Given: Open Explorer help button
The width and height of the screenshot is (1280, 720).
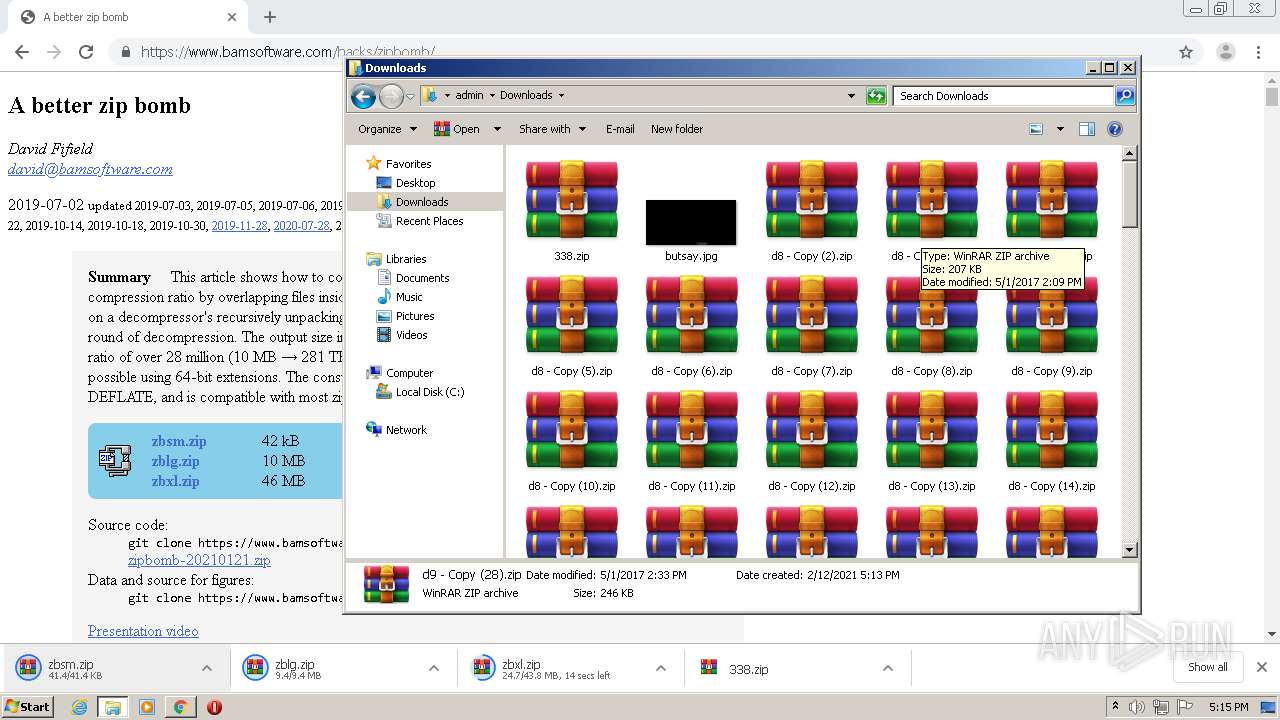Looking at the screenshot, I should (x=1115, y=129).
